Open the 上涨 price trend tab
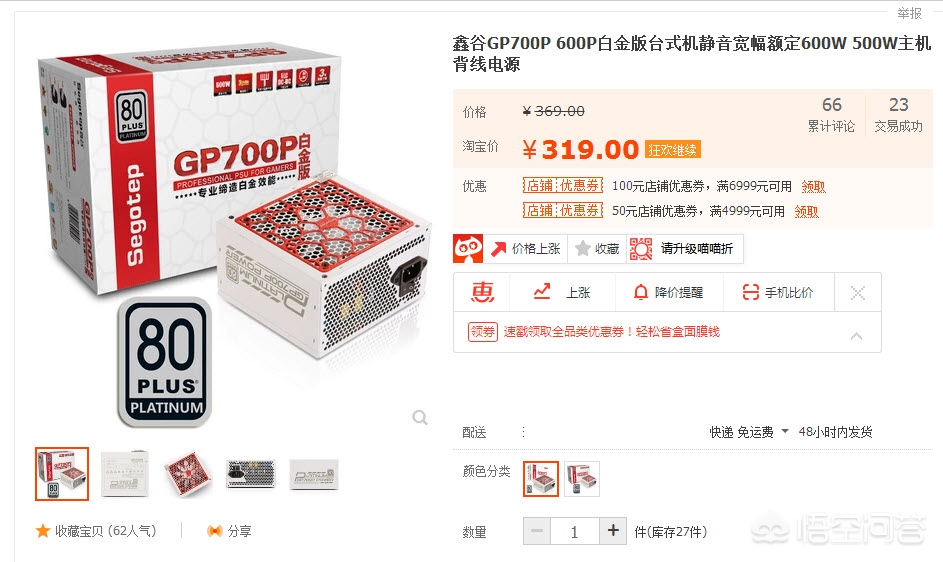This screenshot has height=562, width=943. (562, 292)
